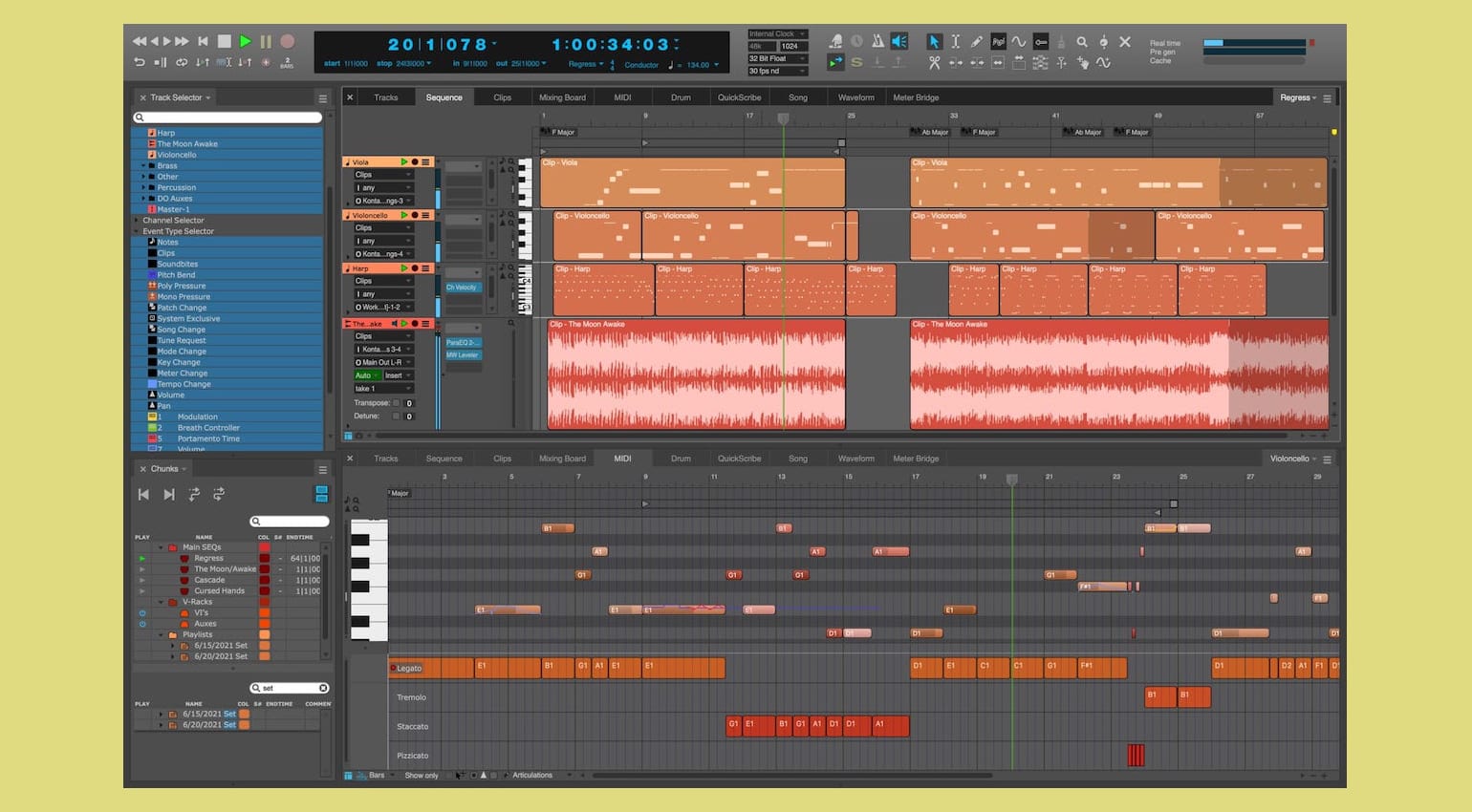The height and width of the screenshot is (812, 1472).
Task: Select the Regress chunk in Chunks list
Action: pyautogui.click(x=208, y=558)
